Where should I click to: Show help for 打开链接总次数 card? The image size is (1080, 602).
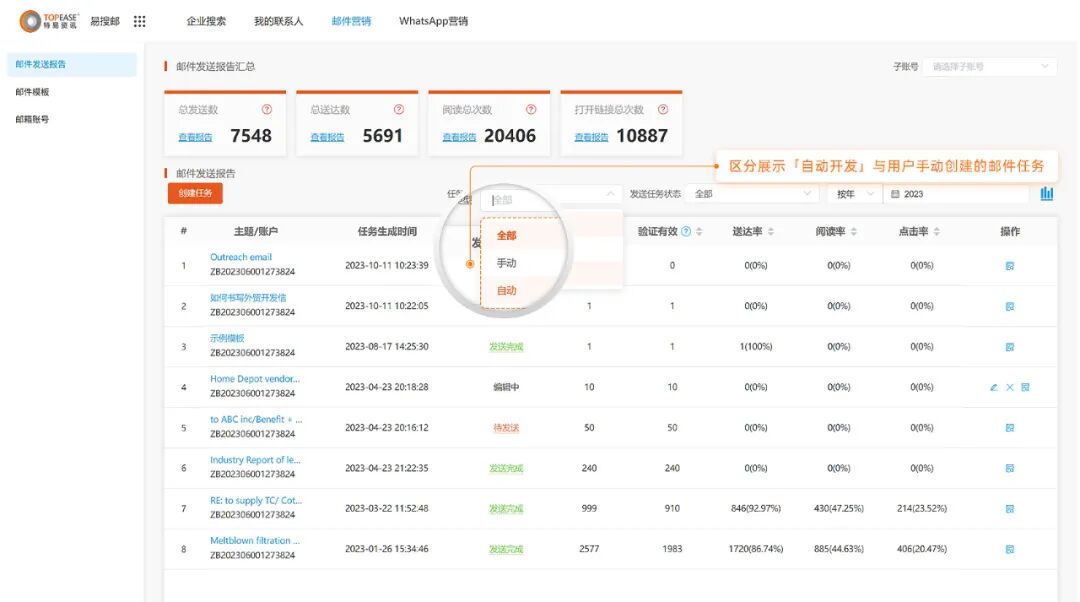coord(663,110)
